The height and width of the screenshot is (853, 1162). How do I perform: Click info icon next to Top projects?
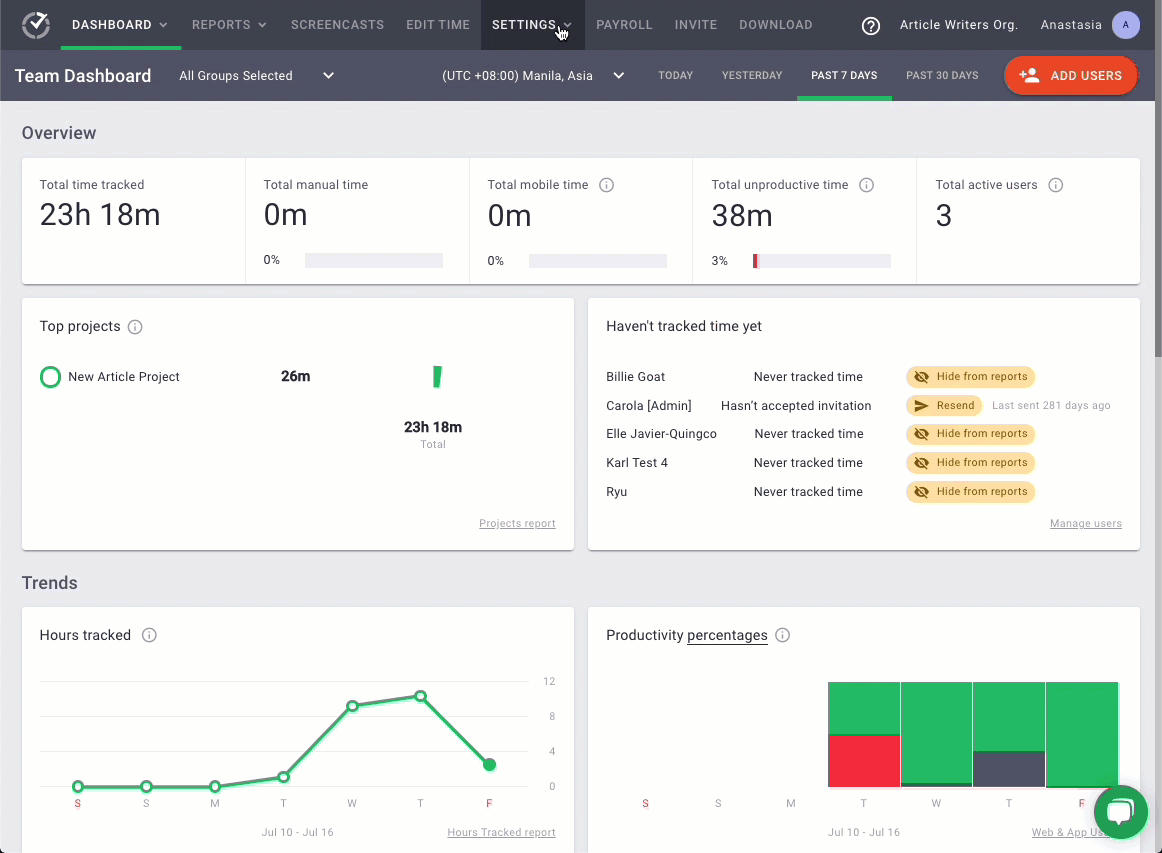click(136, 327)
